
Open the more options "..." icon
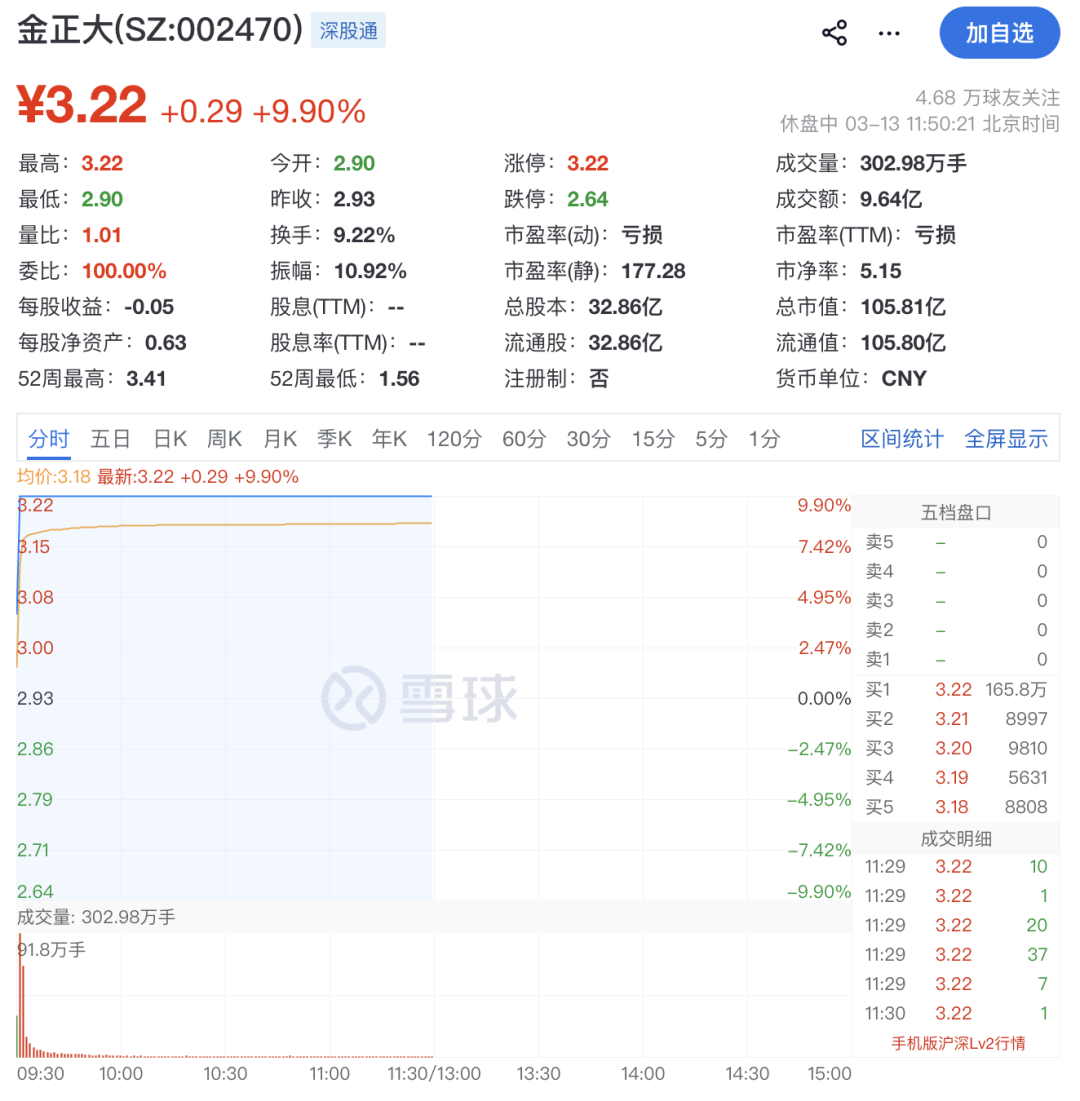click(888, 33)
